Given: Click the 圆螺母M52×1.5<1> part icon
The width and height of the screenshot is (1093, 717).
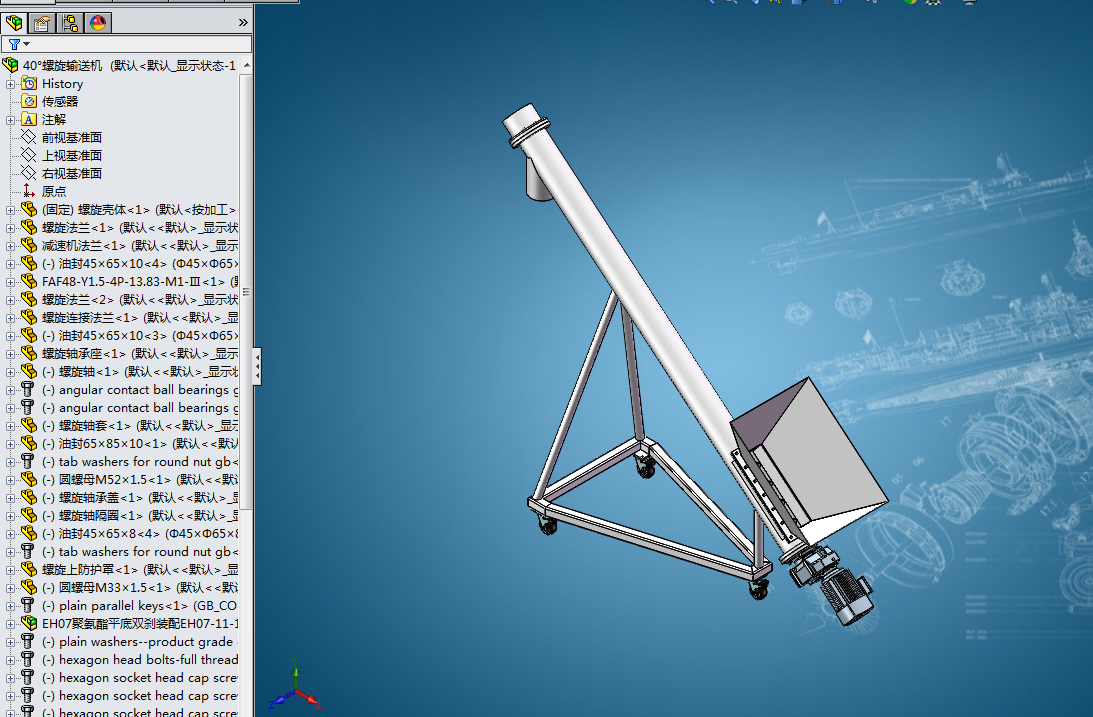Looking at the screenshot, I should point(29,479).
